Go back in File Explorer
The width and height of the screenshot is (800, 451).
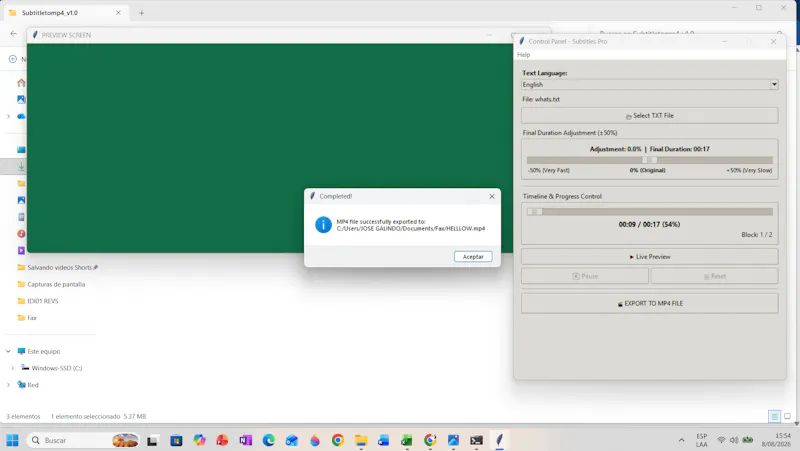click(14, 34)
